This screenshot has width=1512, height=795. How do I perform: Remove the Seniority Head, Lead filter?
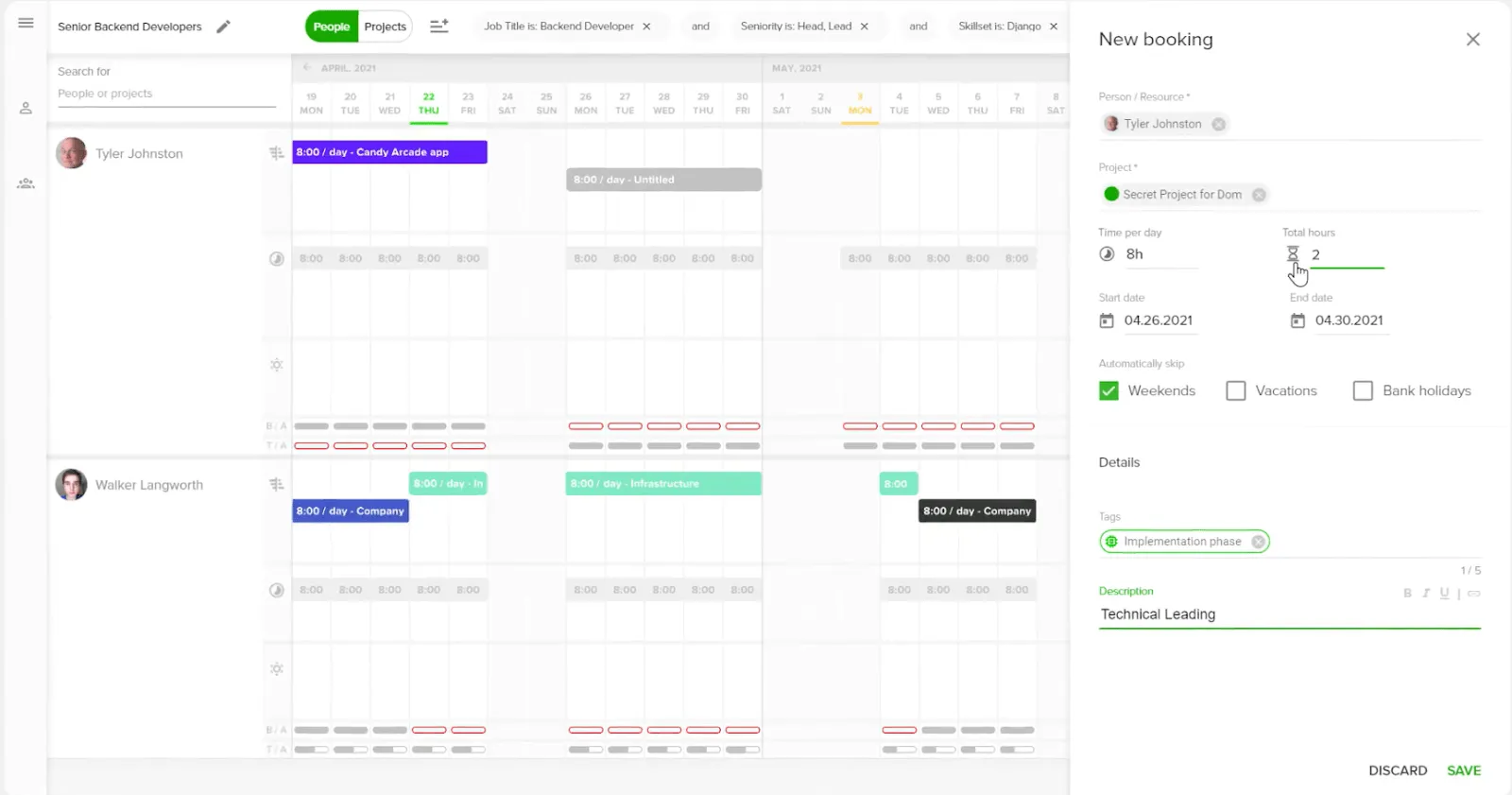(864, 26)
